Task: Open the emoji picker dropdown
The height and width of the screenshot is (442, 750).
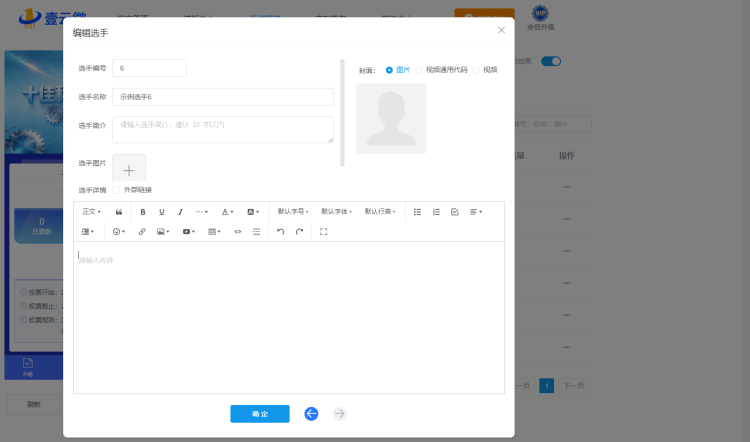Action: (119, 232)
